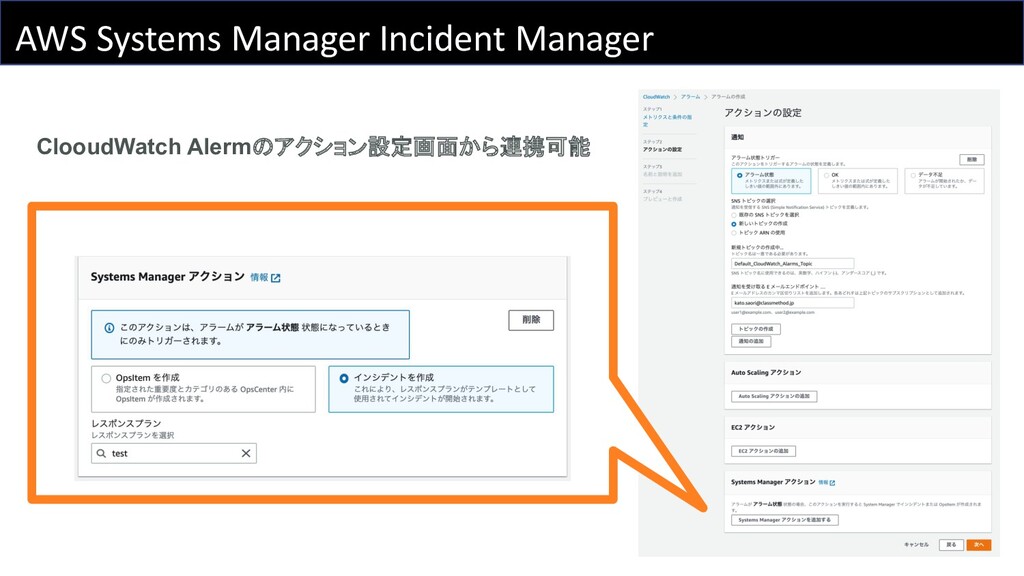
Task: Click the トピックの作成 button
Action: (756, 329)
